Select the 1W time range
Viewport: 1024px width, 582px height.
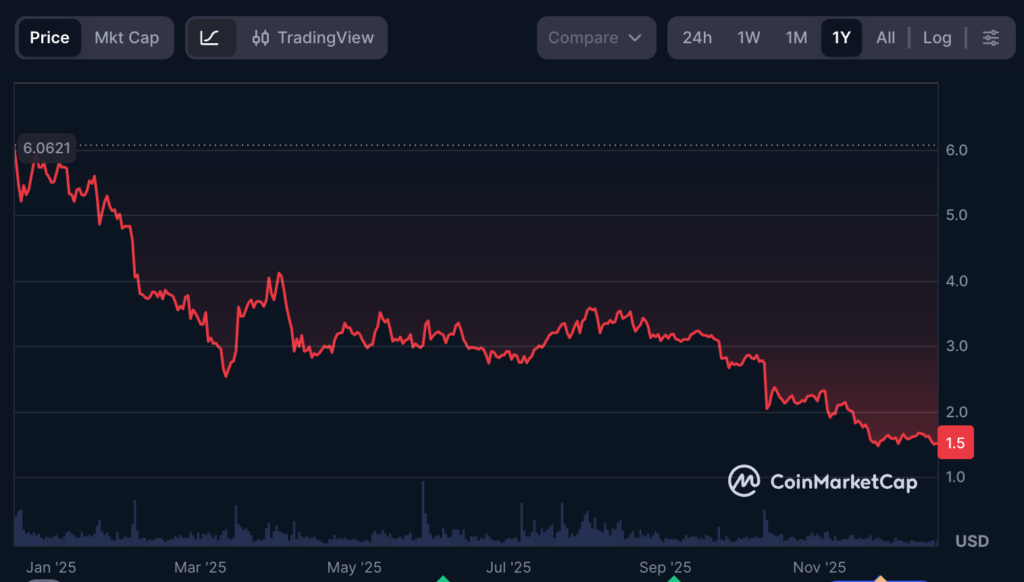click(x=748, y=38)
